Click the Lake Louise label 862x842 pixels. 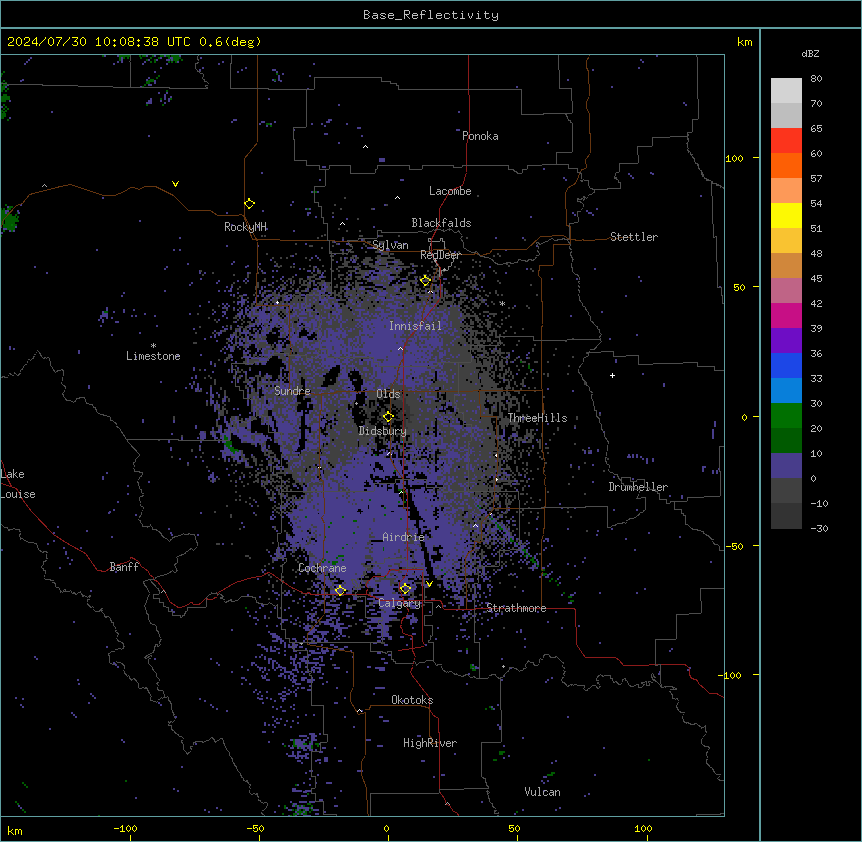tap(18, 484)
